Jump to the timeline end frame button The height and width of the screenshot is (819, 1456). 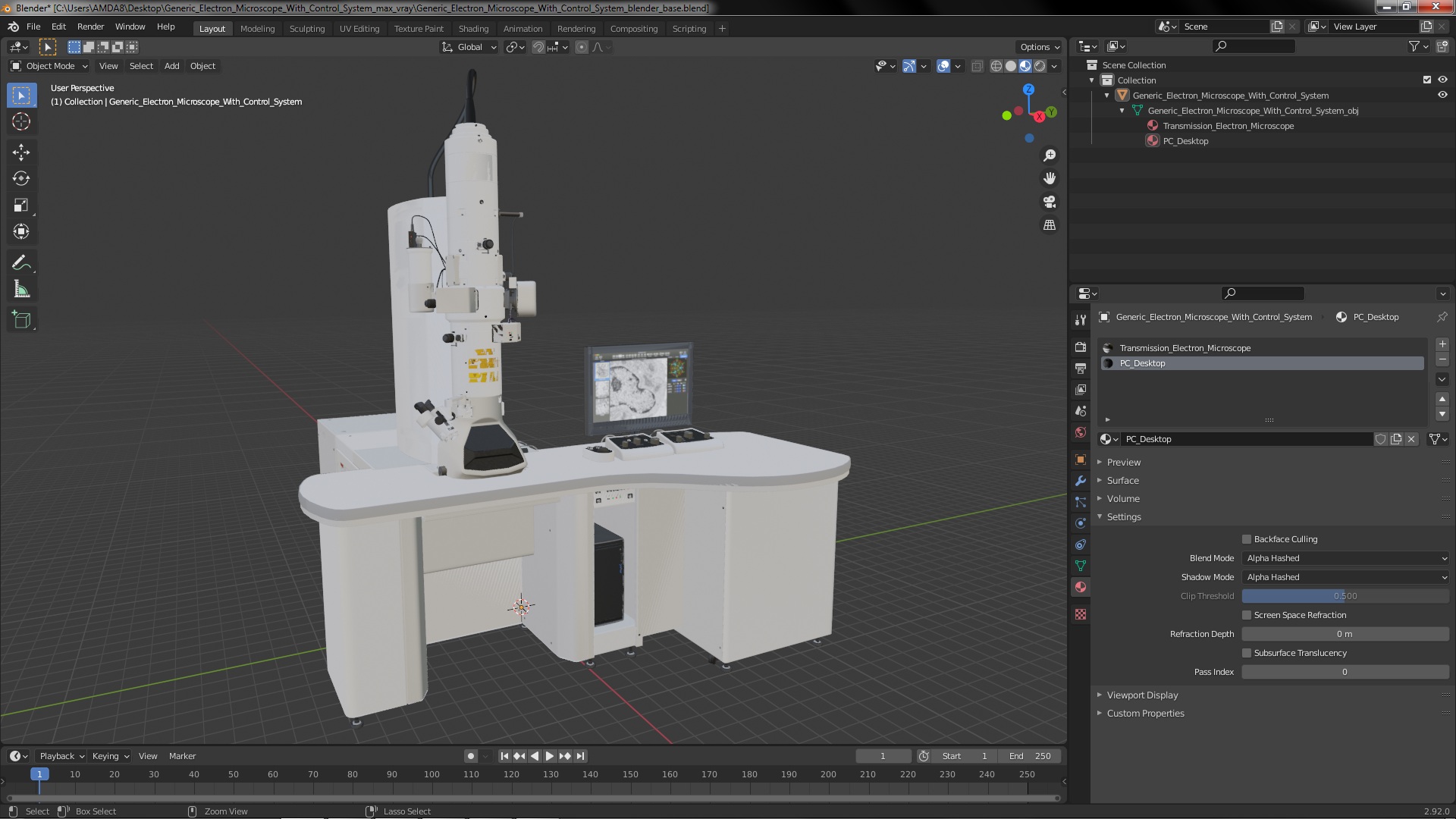pos(580,756)
